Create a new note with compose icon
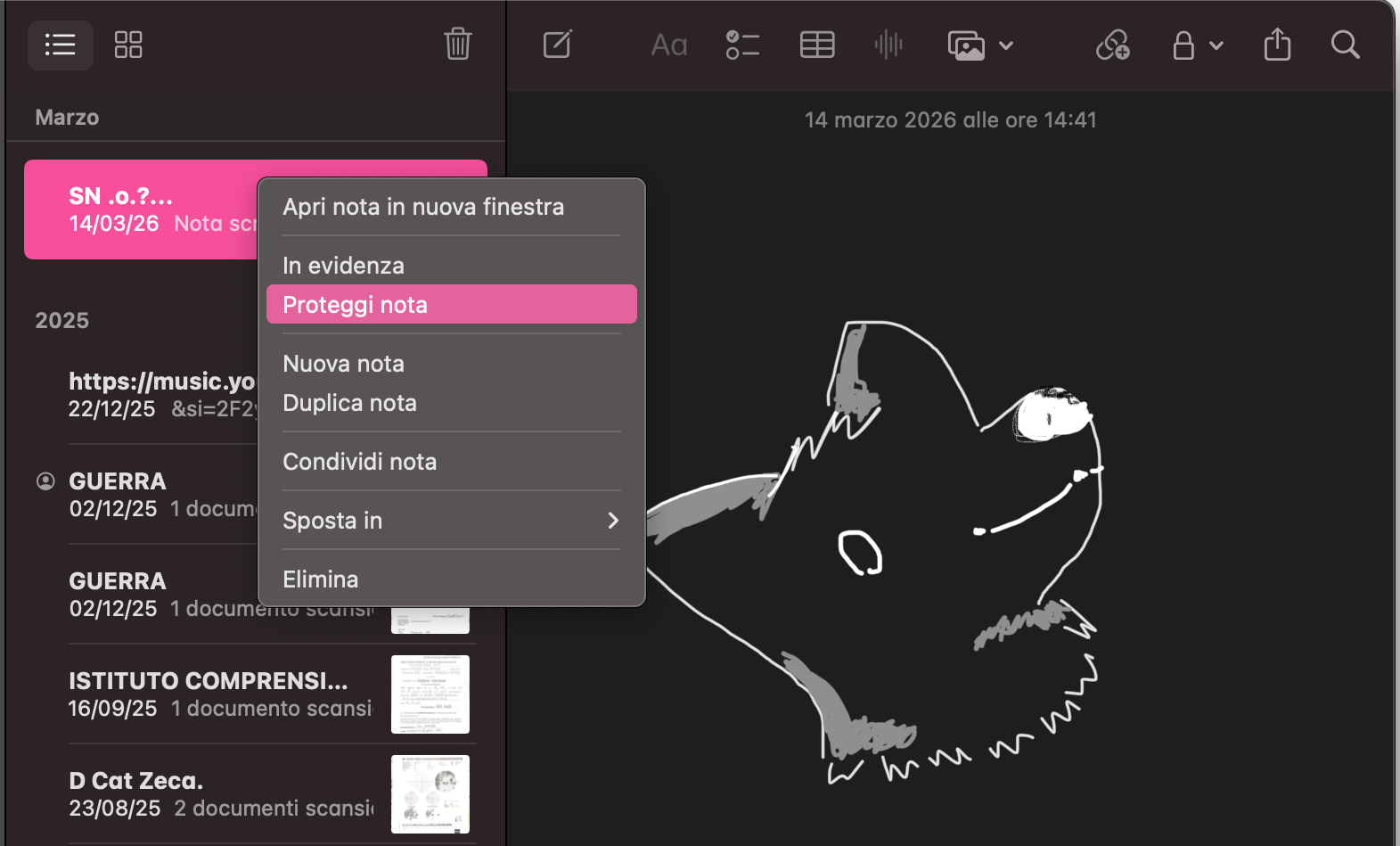Viewport: 1400px width, 846px height. [558, 45]
